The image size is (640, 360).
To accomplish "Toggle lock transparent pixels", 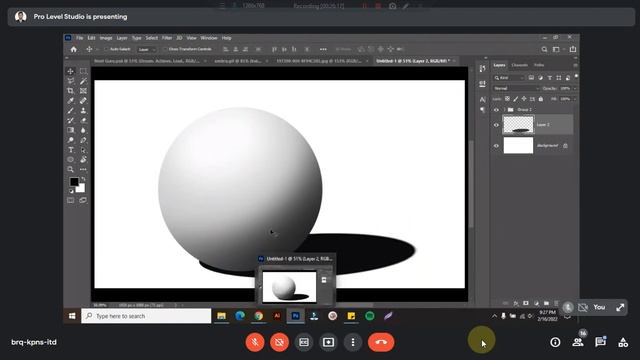I will (507, 99).
